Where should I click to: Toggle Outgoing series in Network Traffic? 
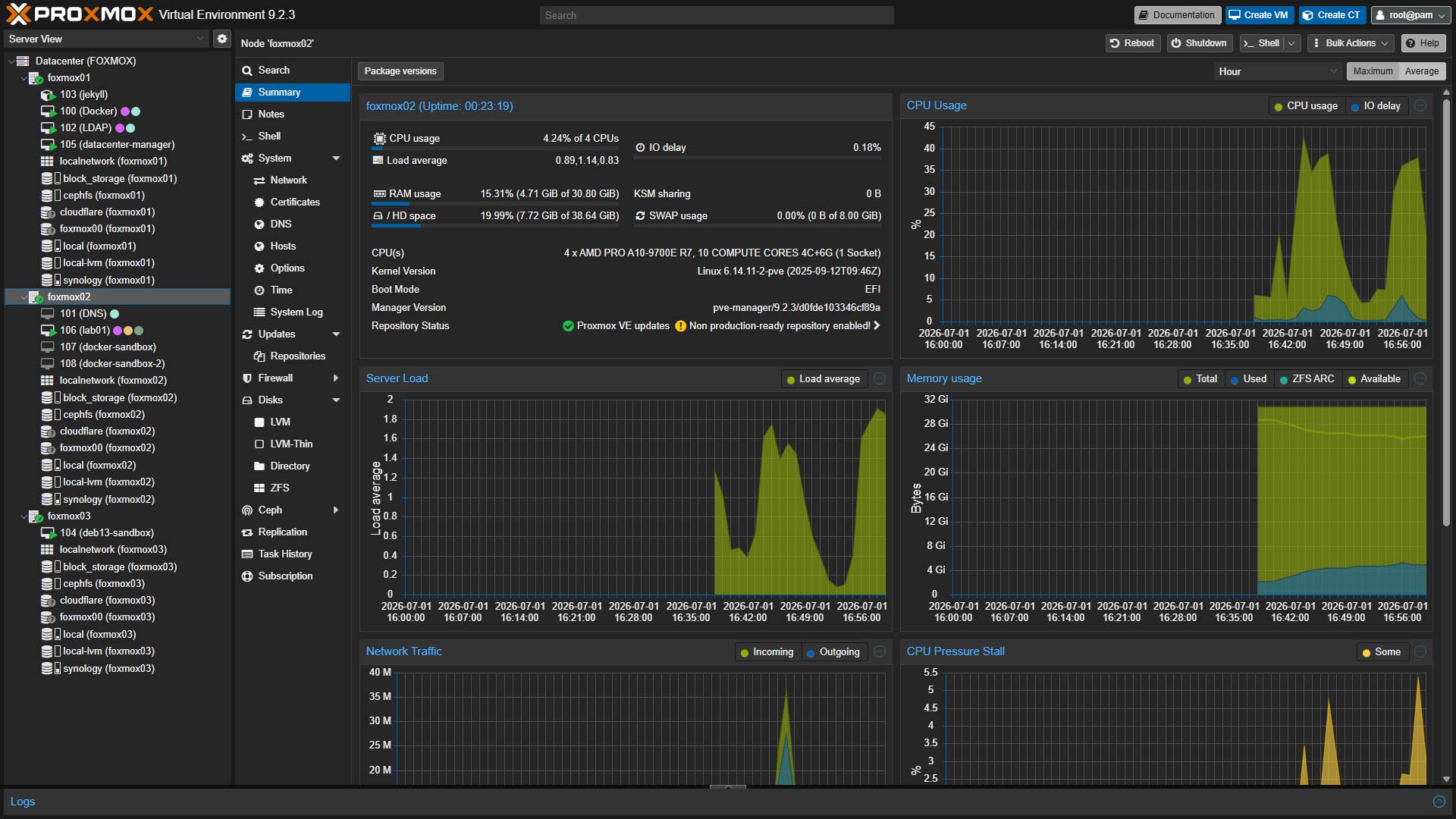coord(833,652)
